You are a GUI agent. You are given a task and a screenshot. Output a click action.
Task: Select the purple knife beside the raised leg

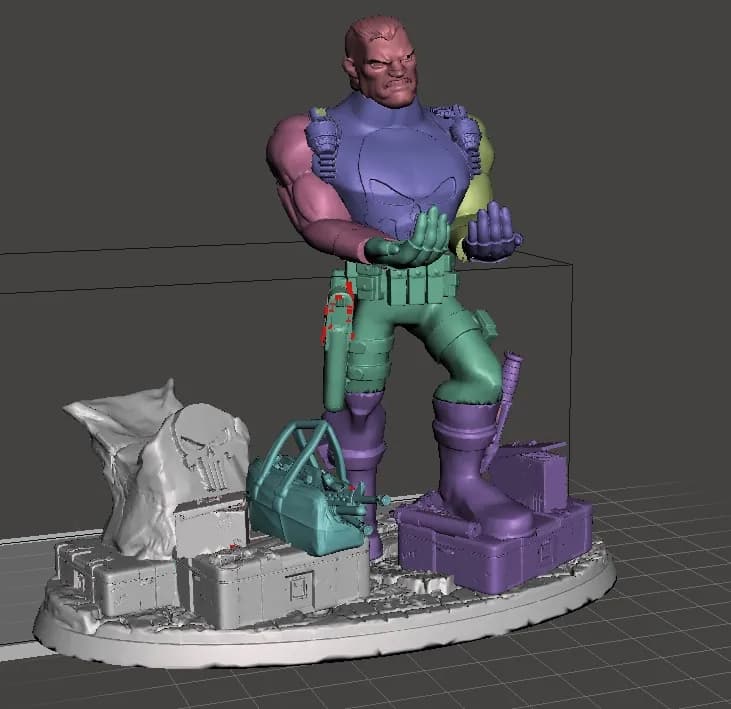(x=502, y=410)
